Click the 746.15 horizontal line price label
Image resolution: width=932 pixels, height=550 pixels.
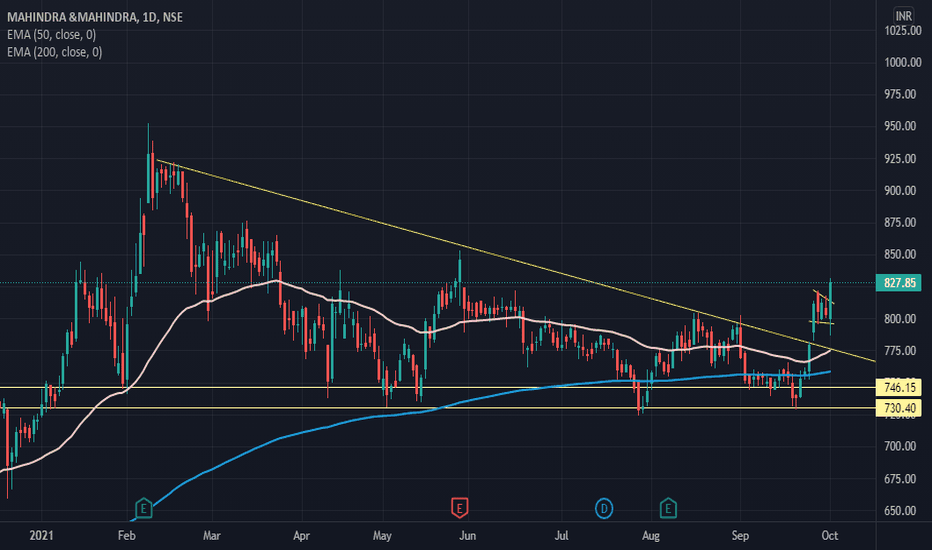[900, 388]
